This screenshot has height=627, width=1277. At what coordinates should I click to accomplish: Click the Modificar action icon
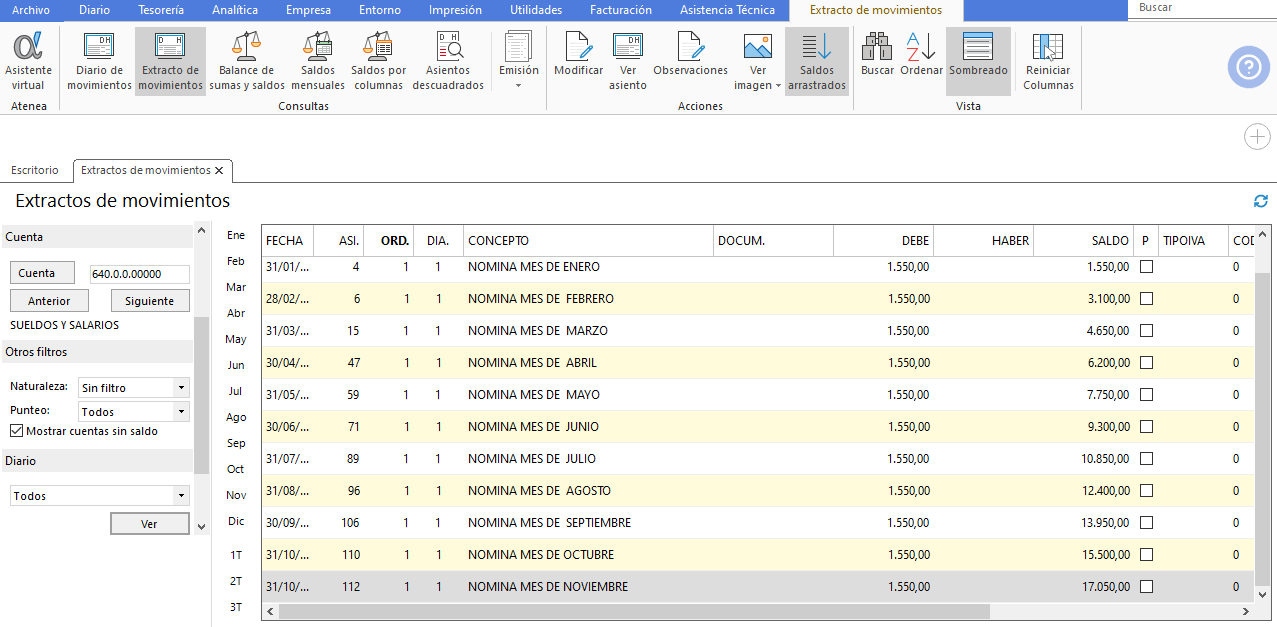pos(579,54)
